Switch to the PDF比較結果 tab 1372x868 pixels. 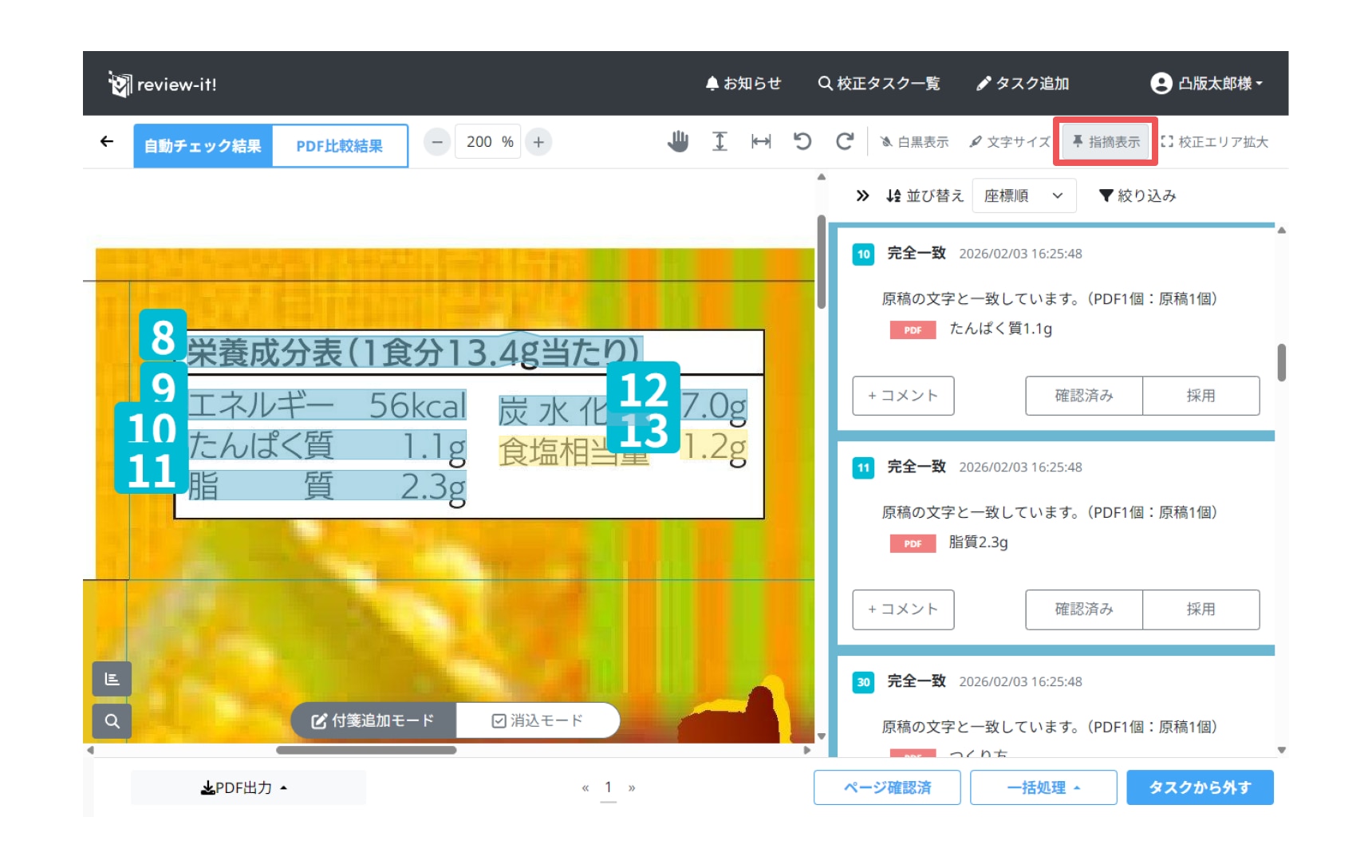point(339,146)
